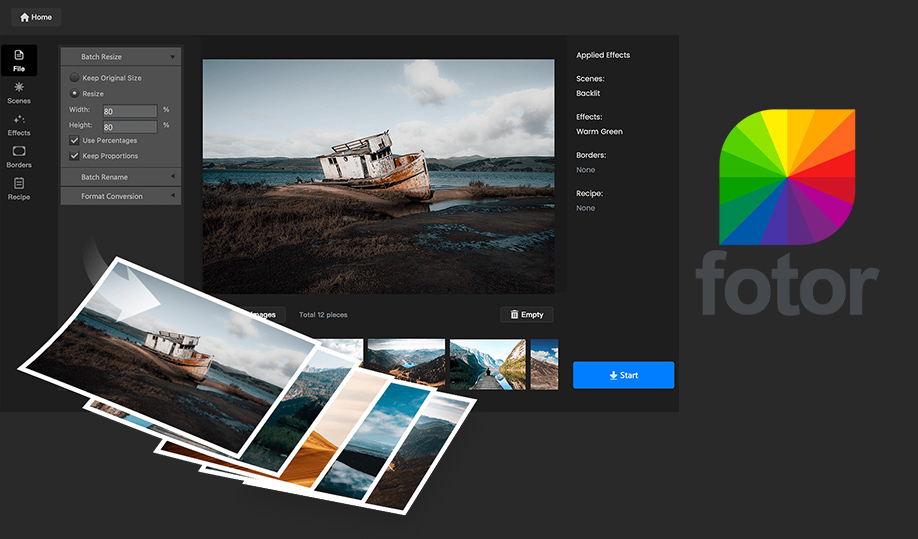Click the Home button
This screenshot has height=539, width=918.
coord(36,17)
